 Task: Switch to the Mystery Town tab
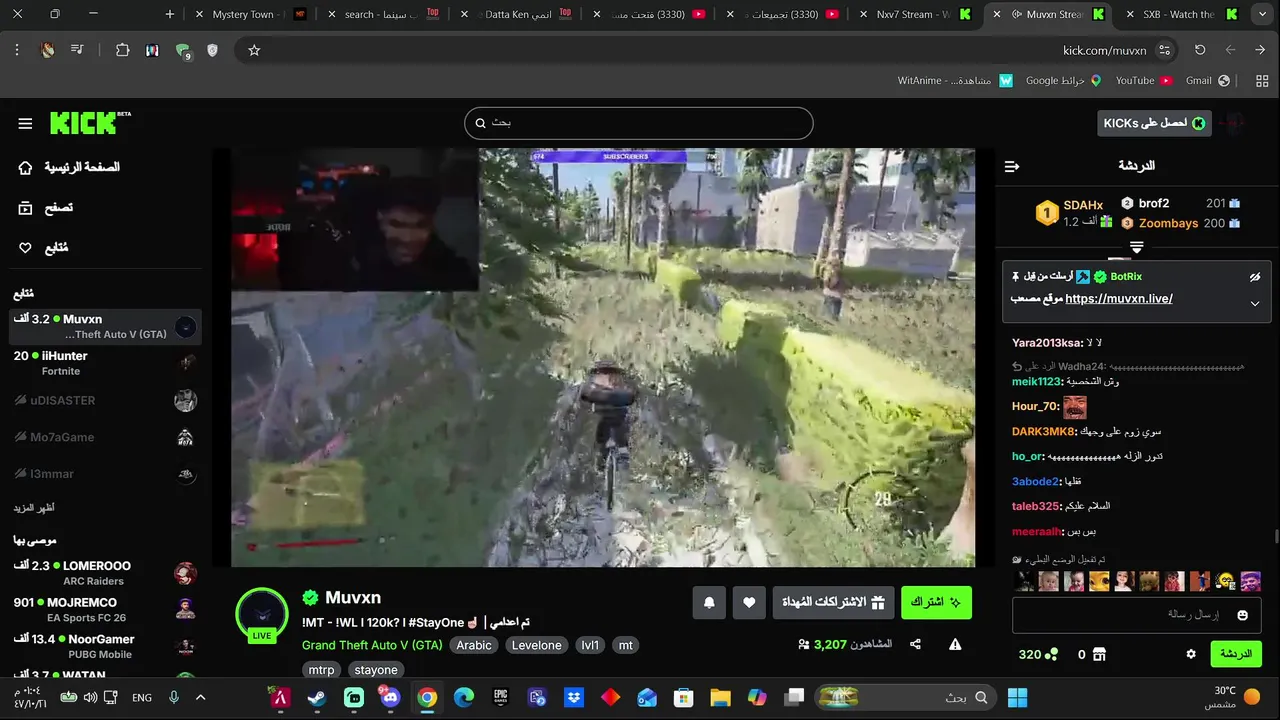(250, 14)
